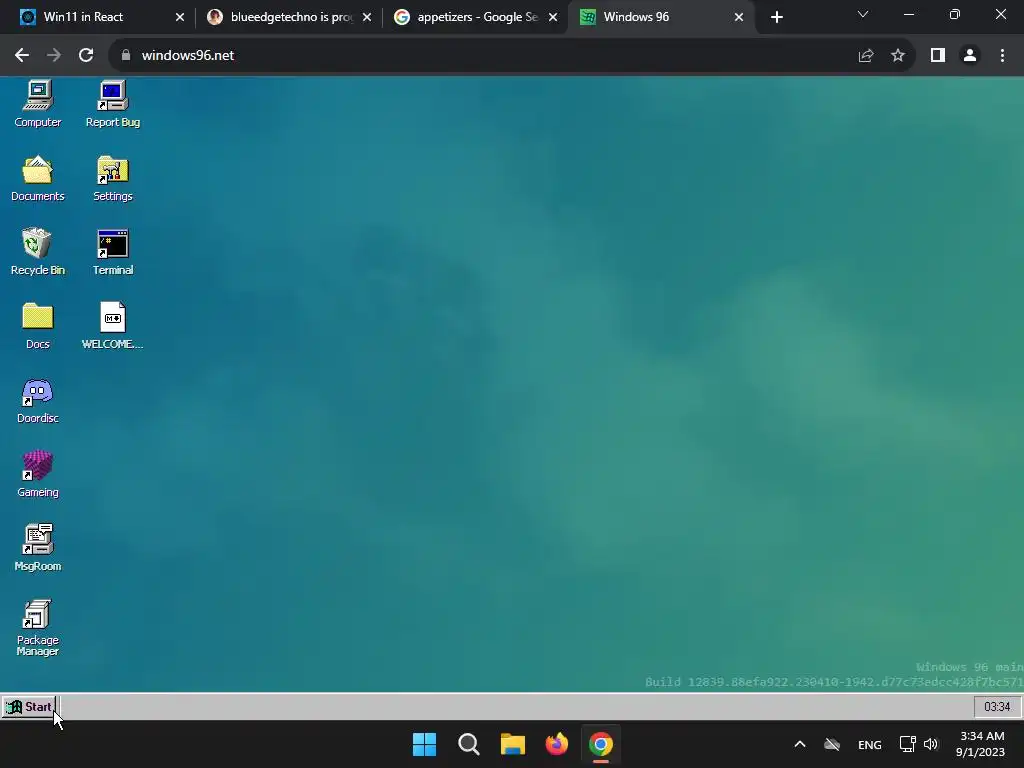
Task: Open the volume speaker icon
Action: pyautogui.click(x=931, y=744)
